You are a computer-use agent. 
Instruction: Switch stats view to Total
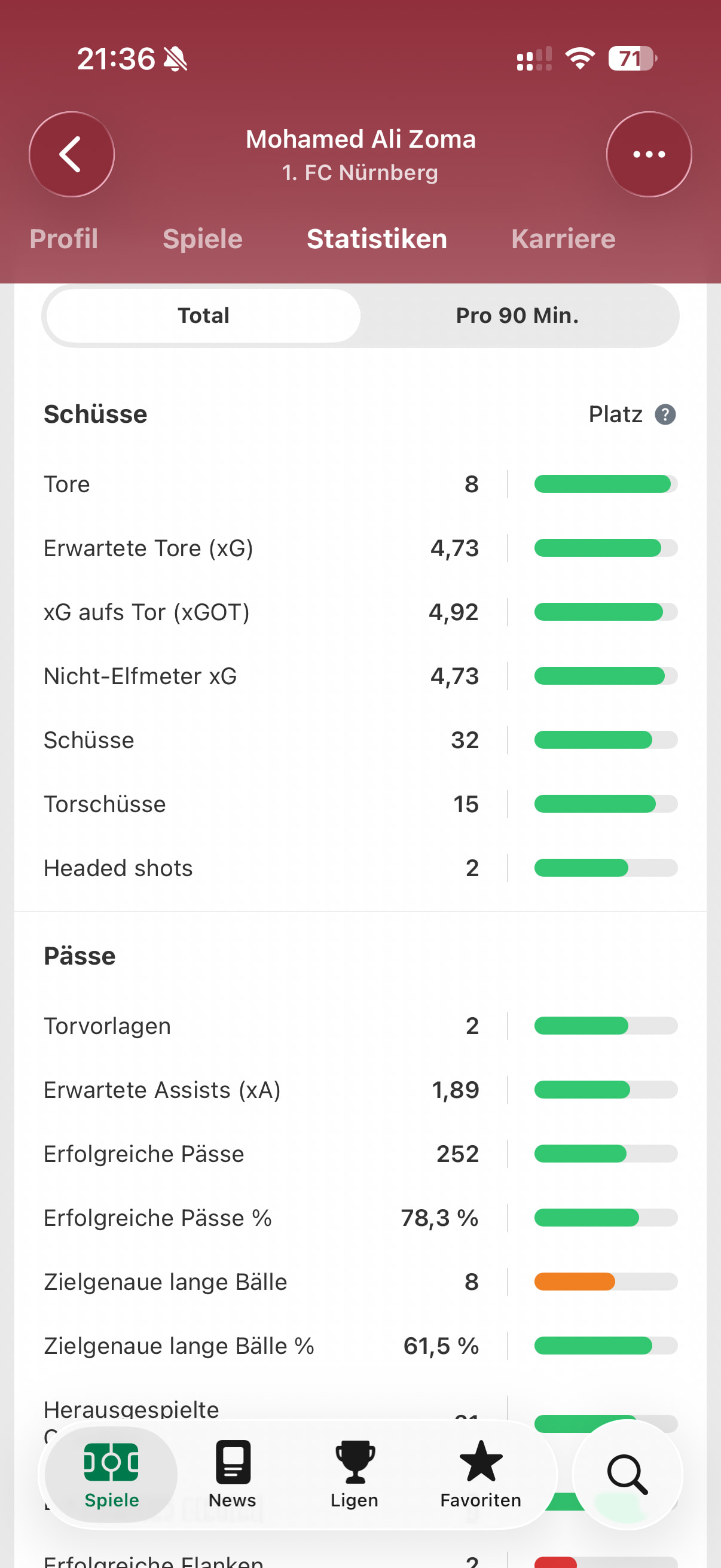[203, 316]
